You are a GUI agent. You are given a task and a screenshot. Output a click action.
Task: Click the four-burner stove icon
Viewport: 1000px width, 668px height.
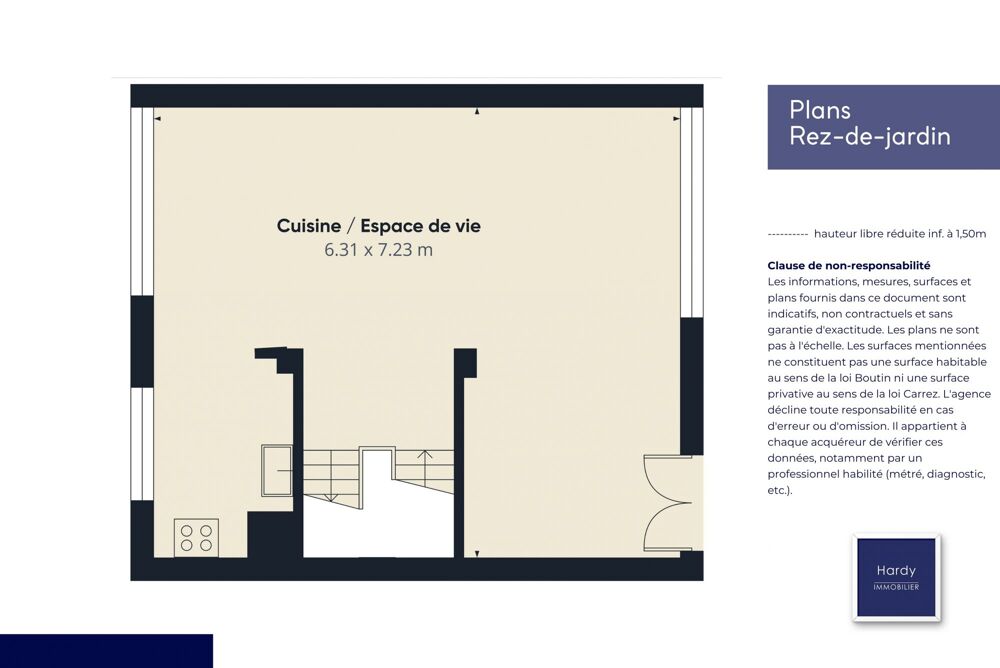[196, 537]
